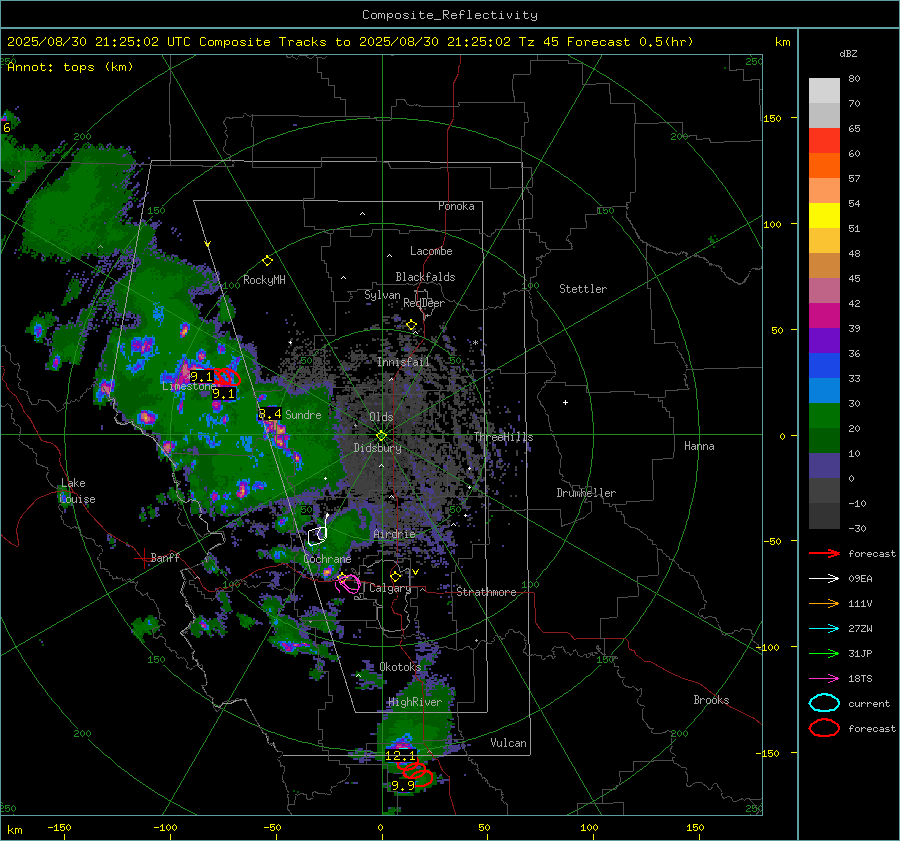900x841 pixels.
Task: Click the Brooks city label
Action: point(711,700)
